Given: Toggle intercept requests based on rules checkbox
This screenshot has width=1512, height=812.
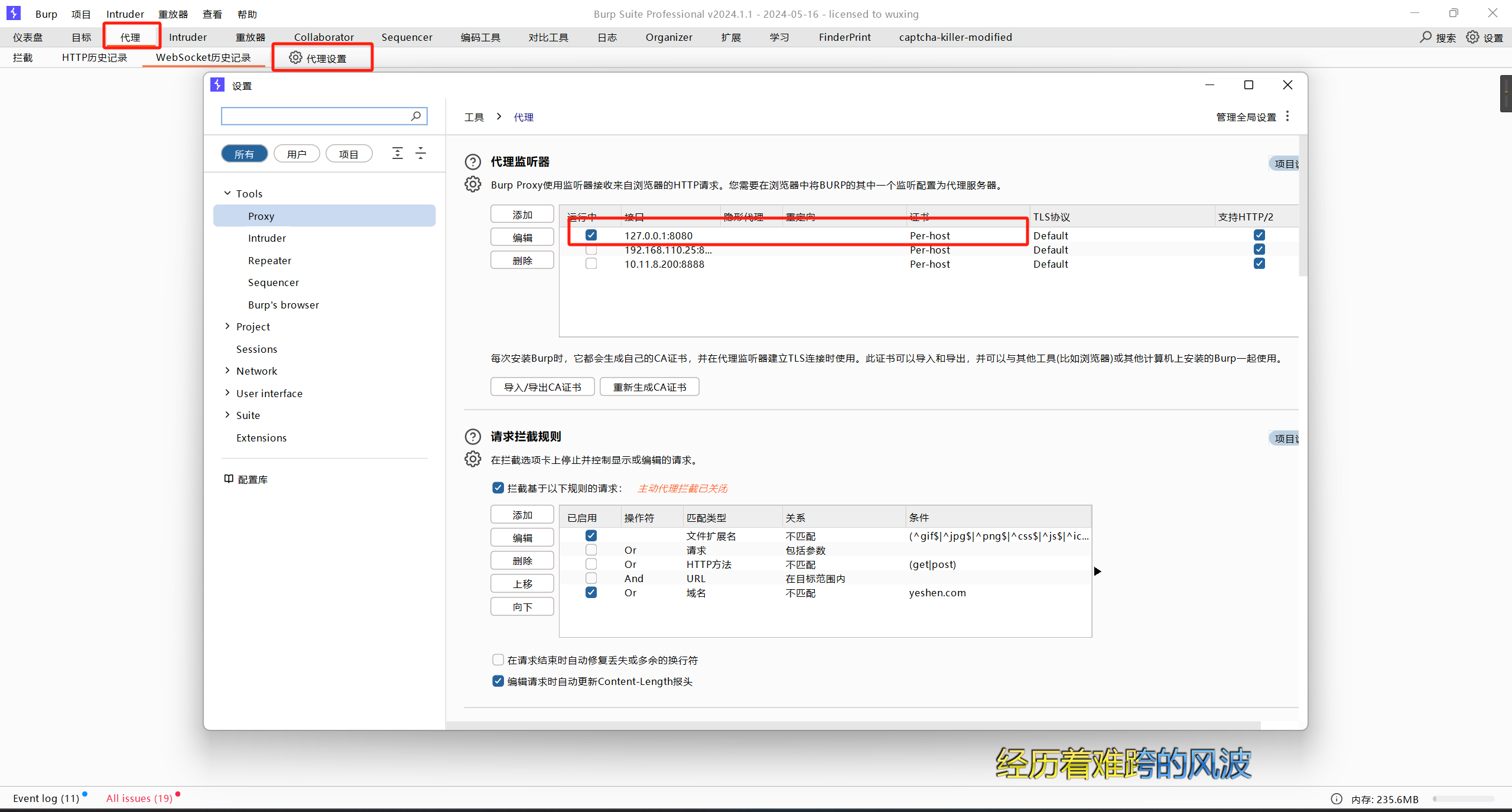Looking at the screenshot, I should (498, 488).
